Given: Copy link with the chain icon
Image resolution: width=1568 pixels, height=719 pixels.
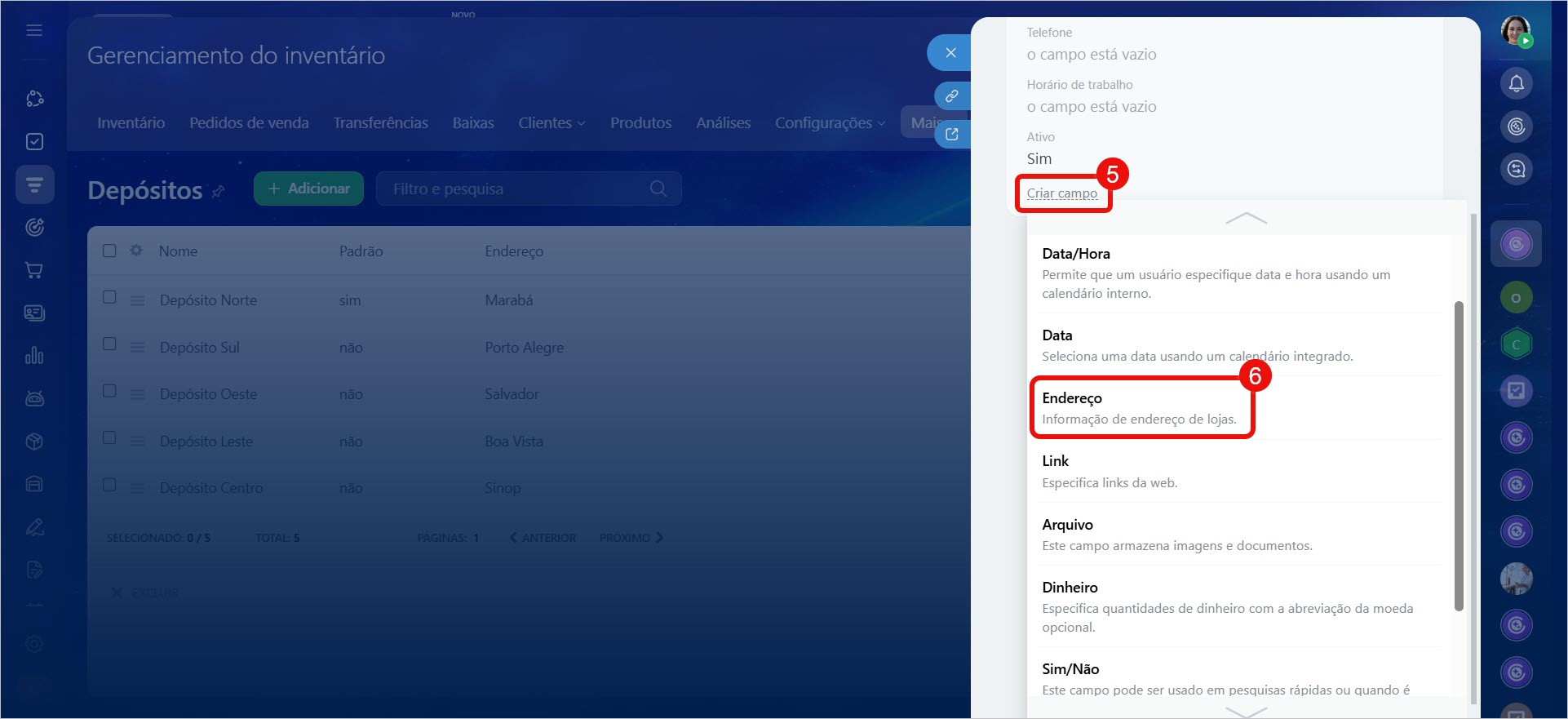Looking at the screenshot, I should coord(951,96).
